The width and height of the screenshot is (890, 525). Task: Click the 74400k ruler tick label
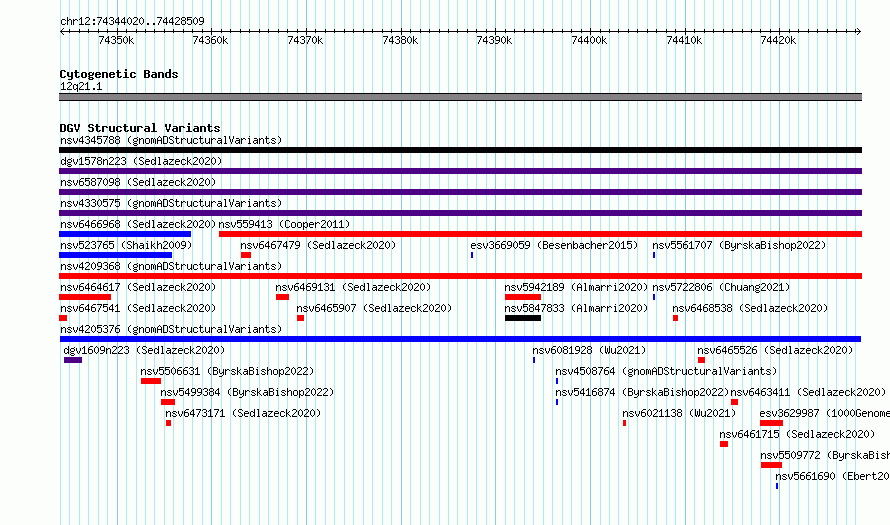(x=589, y=40)
